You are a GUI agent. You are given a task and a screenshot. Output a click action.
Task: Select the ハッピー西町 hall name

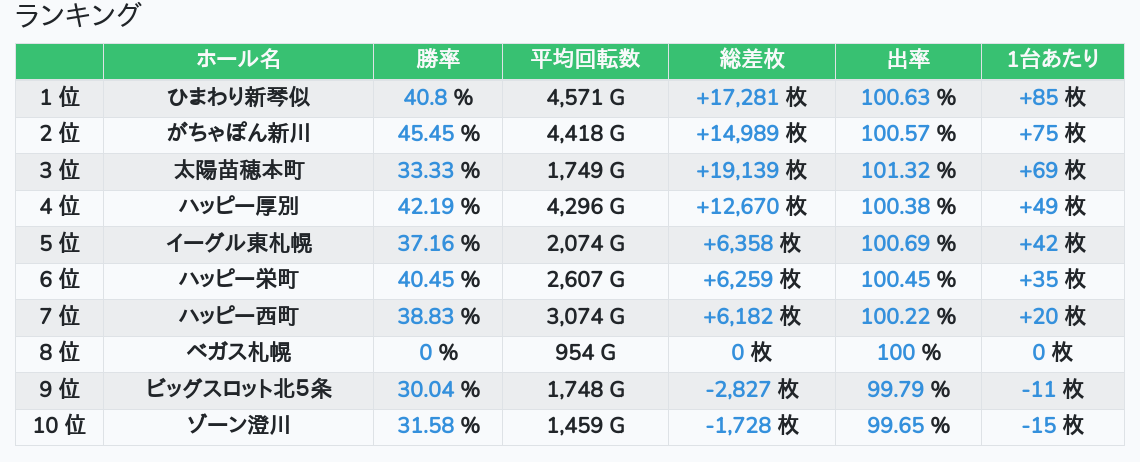(x=238, y=316)
